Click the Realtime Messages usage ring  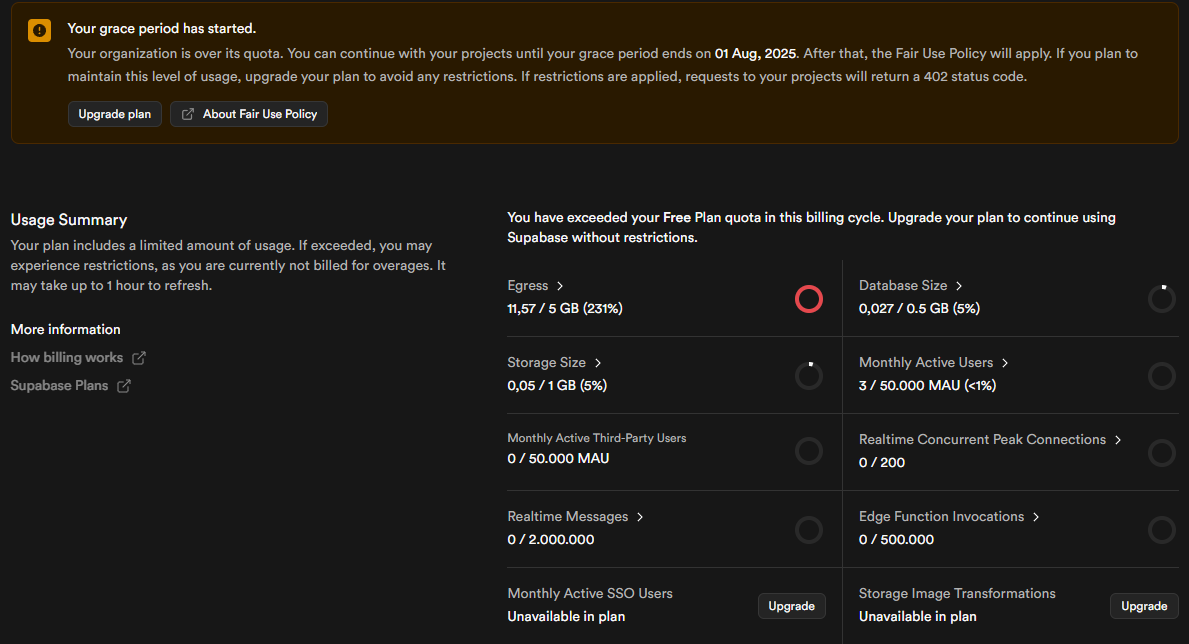pyautogui.click(x=808, y=529)
